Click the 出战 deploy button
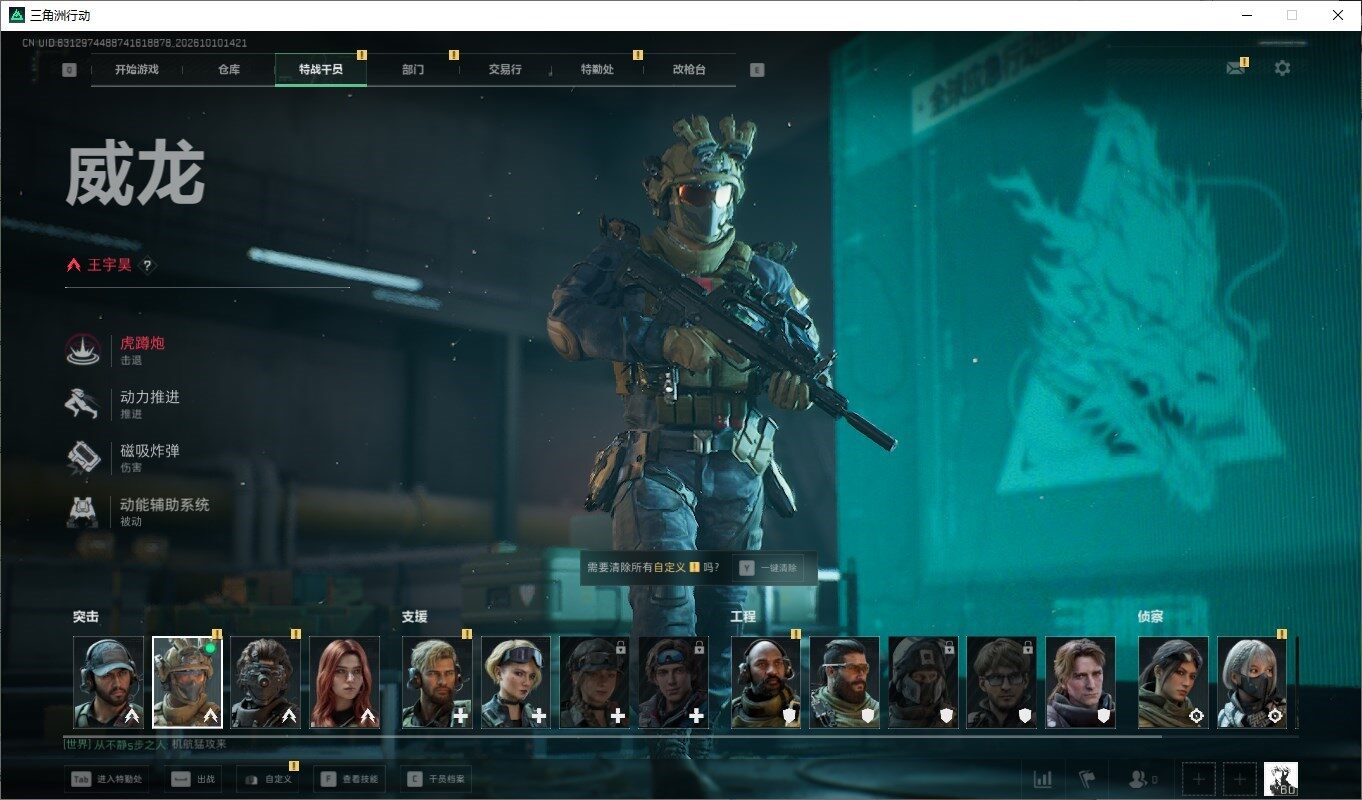Image resolution: width=1362 pixels, height=800 pixels. [x=192, y=779]
